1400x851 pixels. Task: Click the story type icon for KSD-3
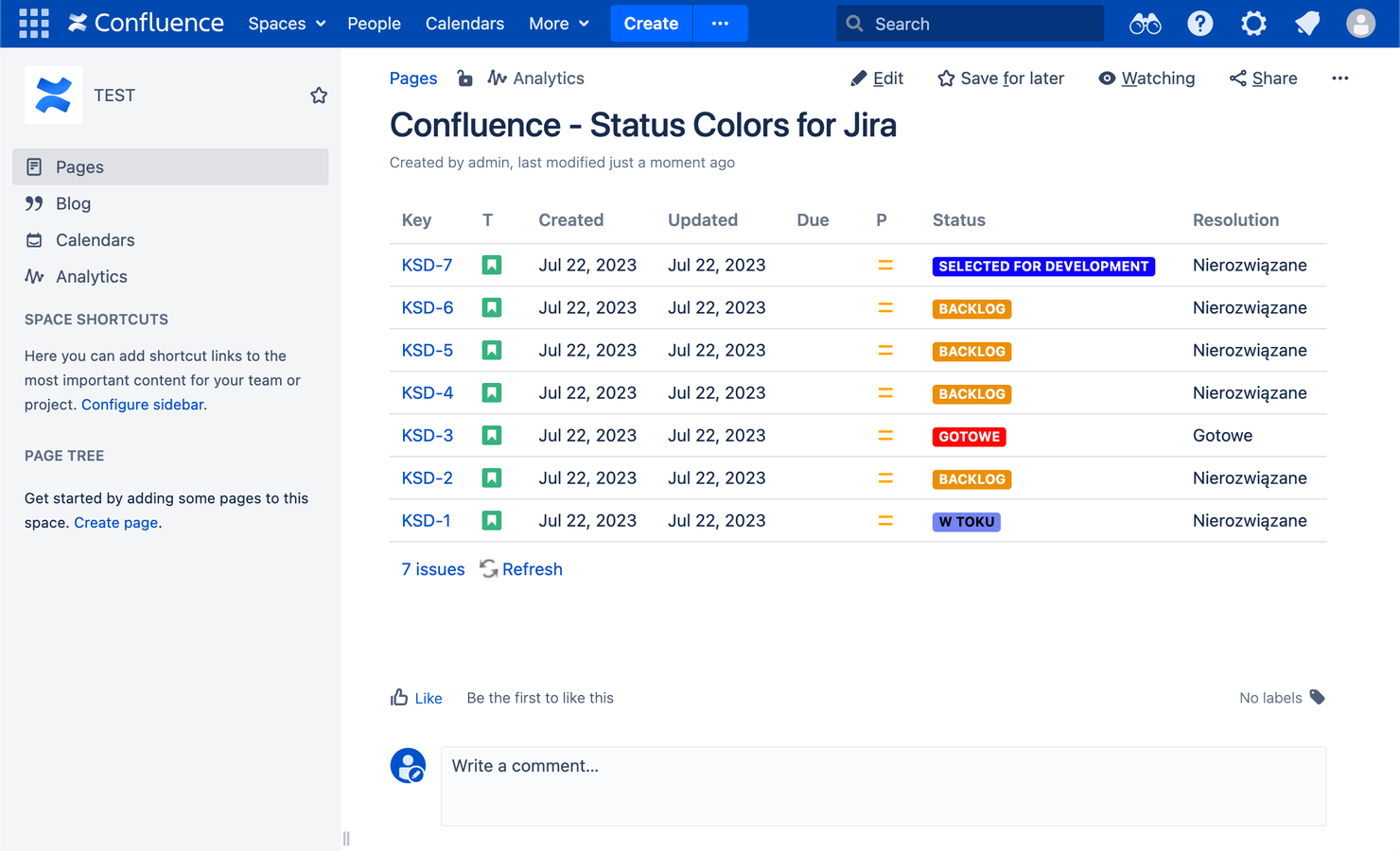(492, 435)
